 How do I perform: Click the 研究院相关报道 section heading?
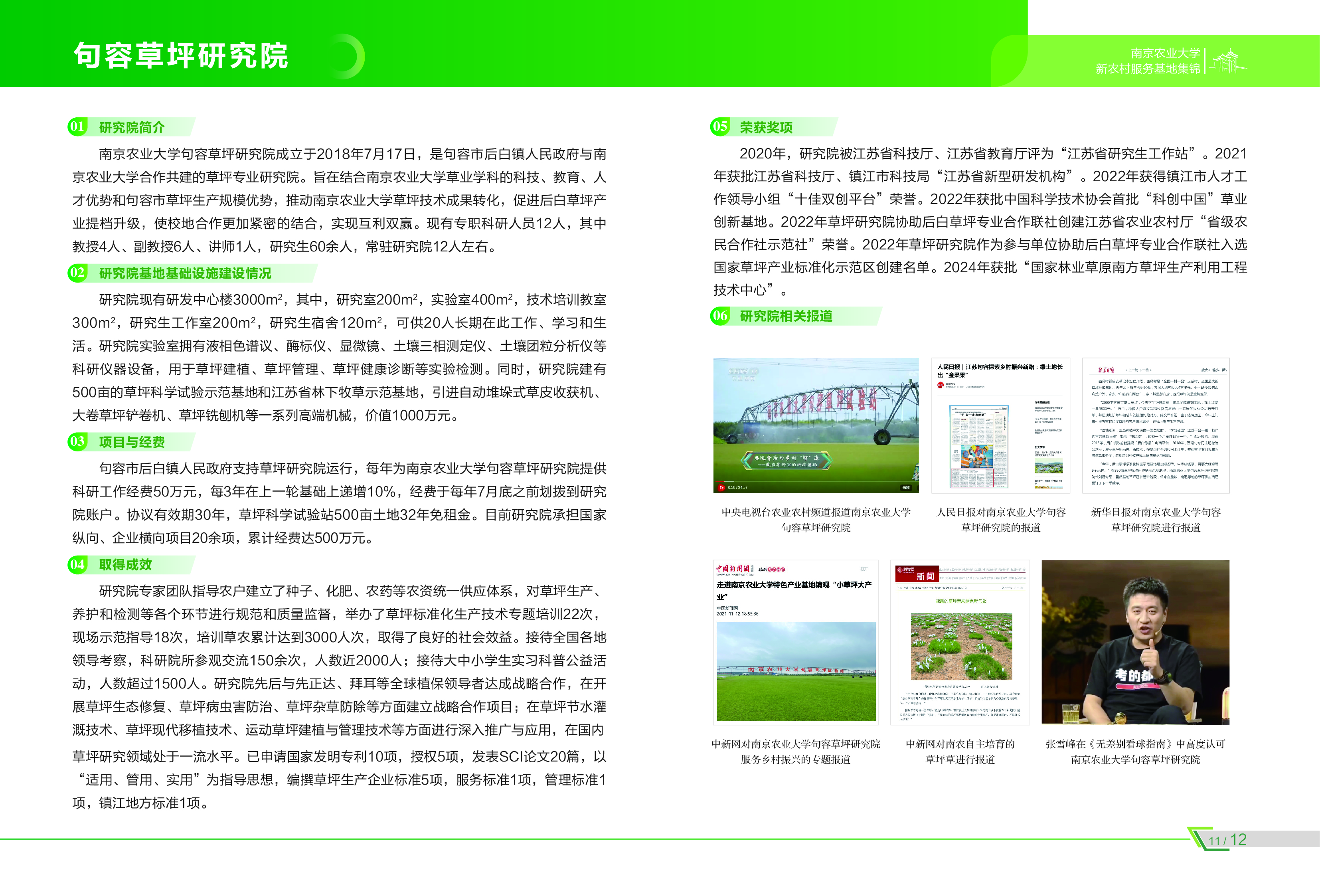click(x=786, y=316)
